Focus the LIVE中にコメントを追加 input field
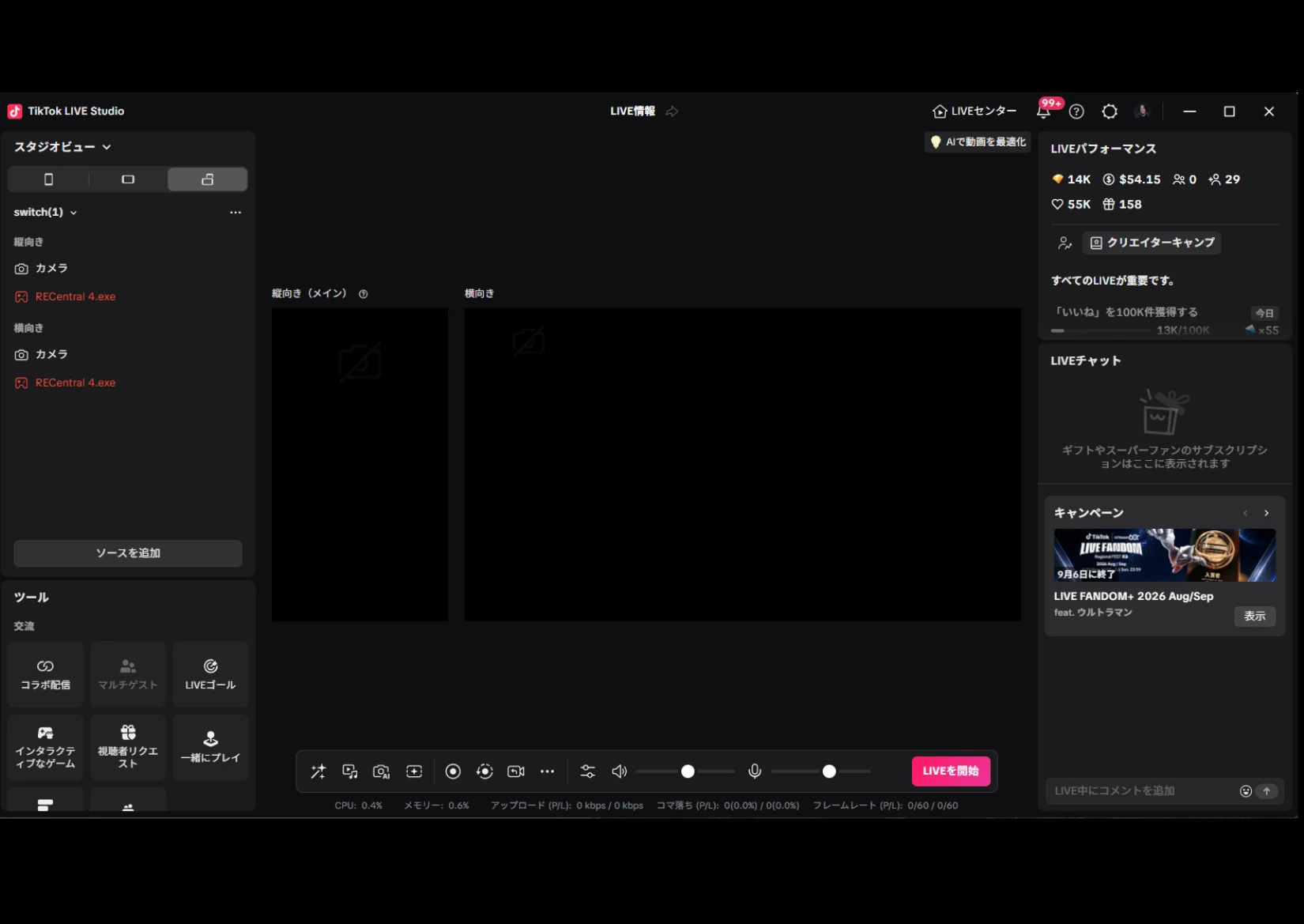The width and height of the screenshot is (1304, 924). pyautogui.click(x=1142, y=791)
